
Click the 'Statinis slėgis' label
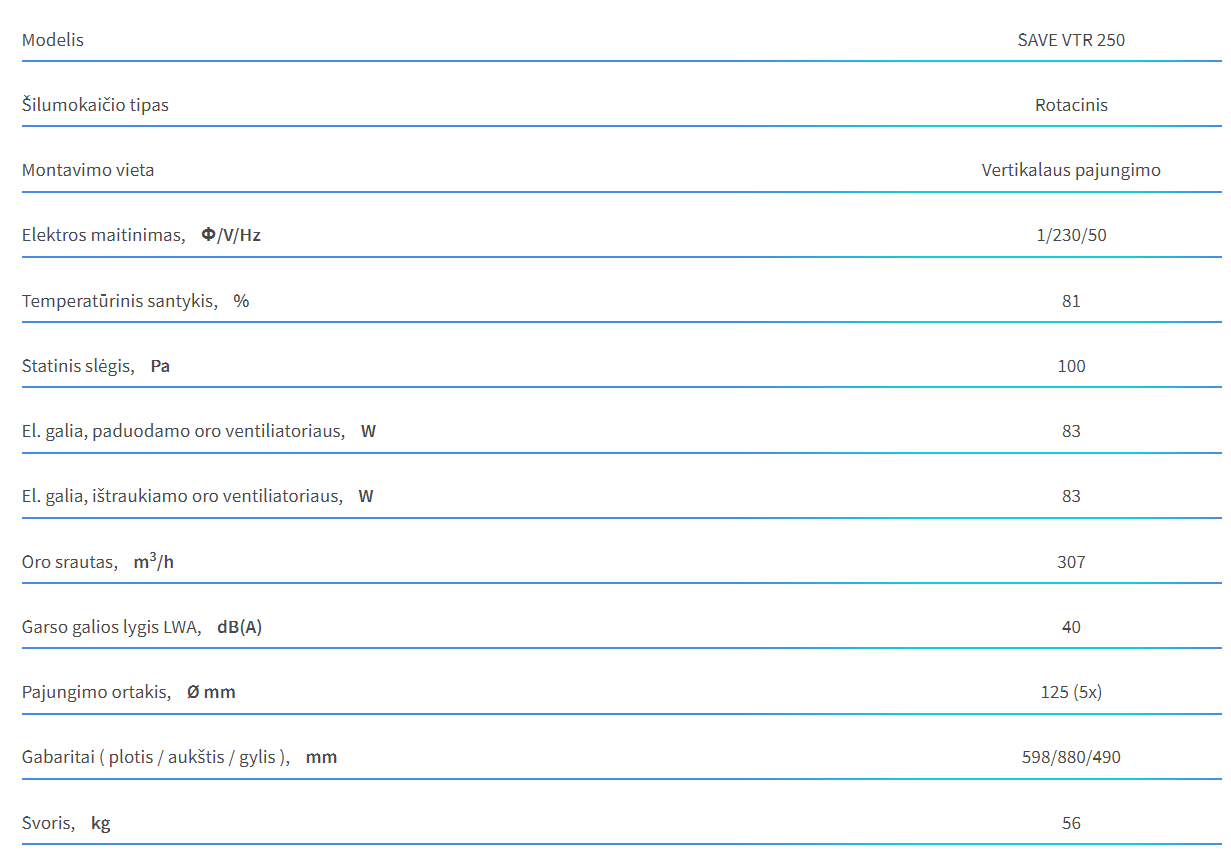[x=78, y=366]
